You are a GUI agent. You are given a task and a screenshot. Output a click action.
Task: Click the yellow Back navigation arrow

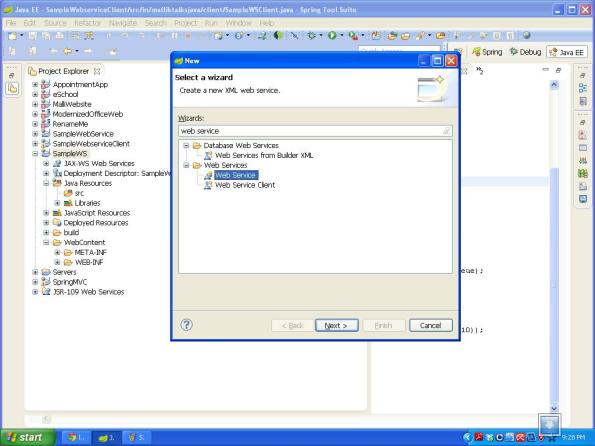click(x=68, y=51)
